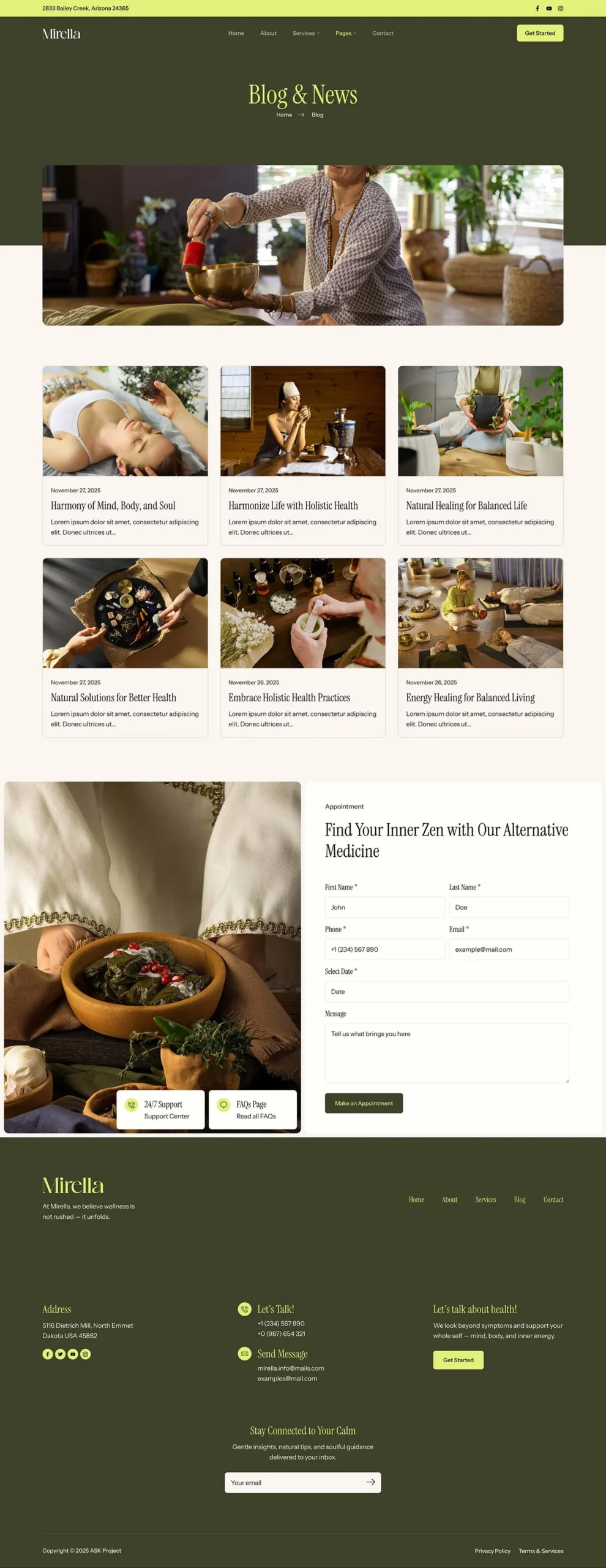Click the phone icon beside Let's Talk

pos(244,1309)
